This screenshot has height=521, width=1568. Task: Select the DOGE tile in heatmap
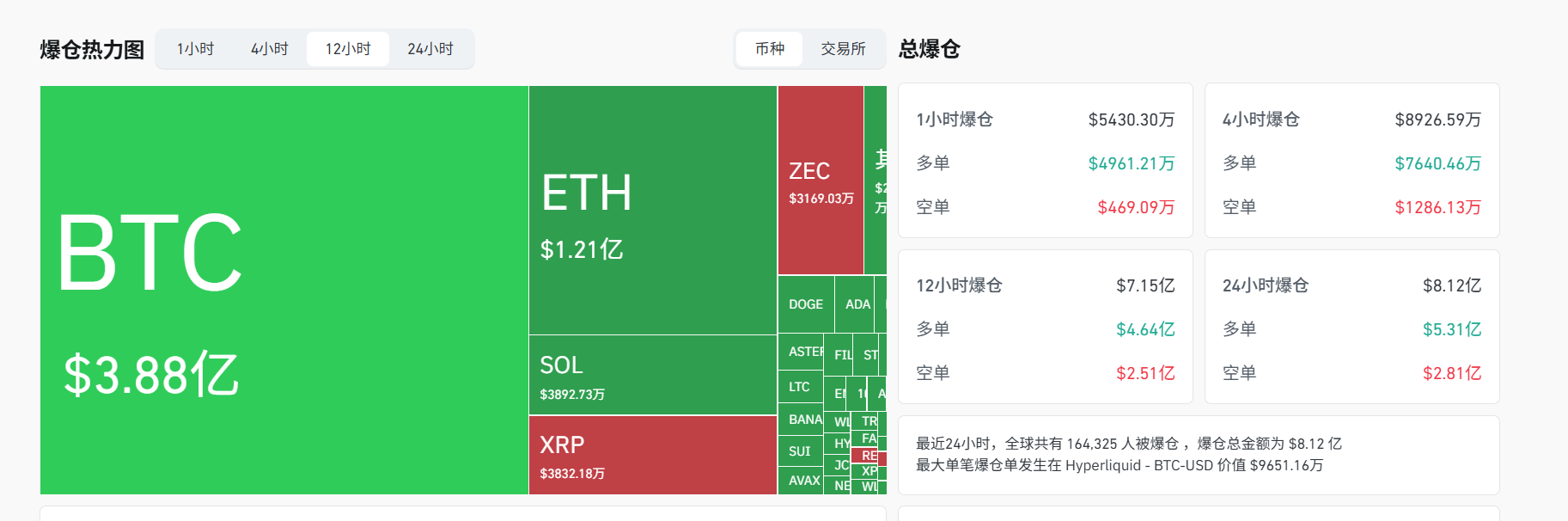[x=806, y=304]
